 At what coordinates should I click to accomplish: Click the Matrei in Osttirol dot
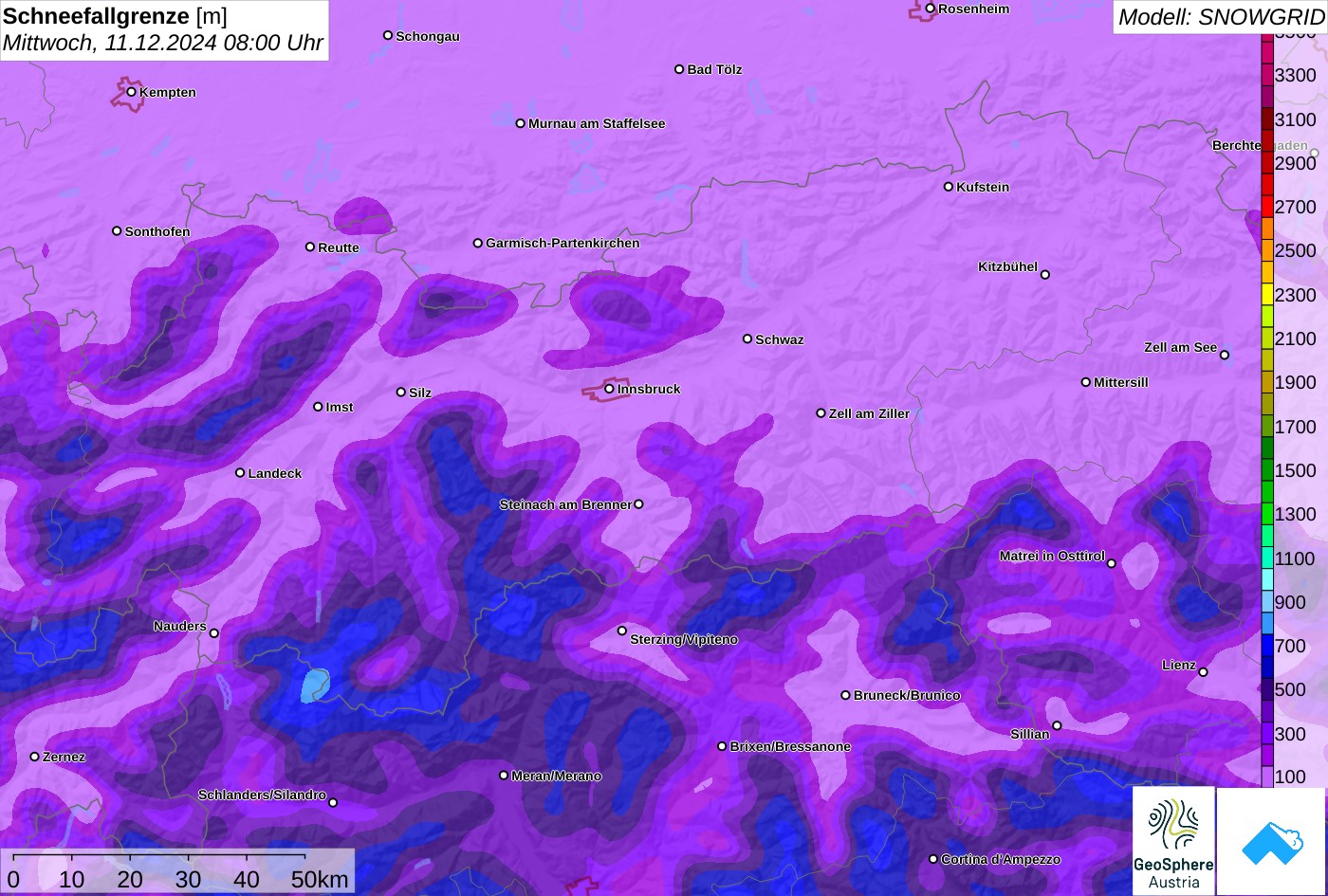click(x=1112, y=563)
